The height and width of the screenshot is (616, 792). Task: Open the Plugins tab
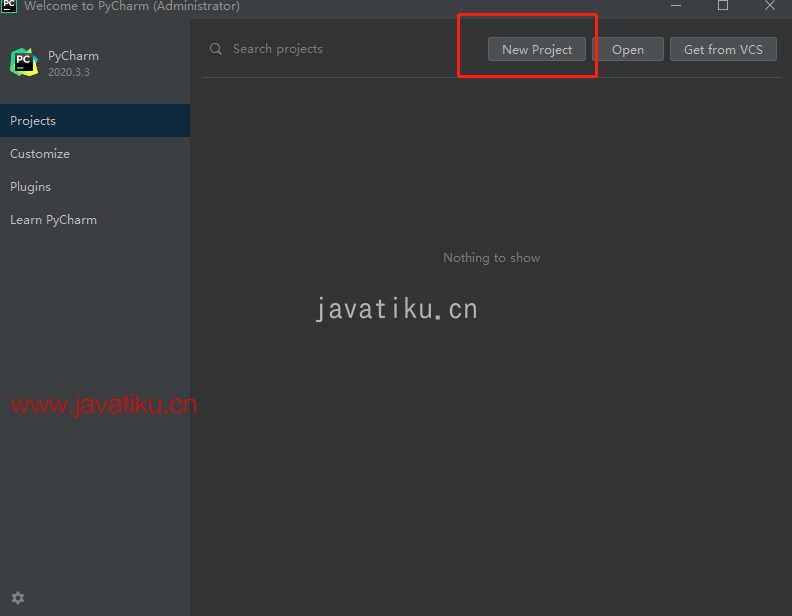(95, 187)
